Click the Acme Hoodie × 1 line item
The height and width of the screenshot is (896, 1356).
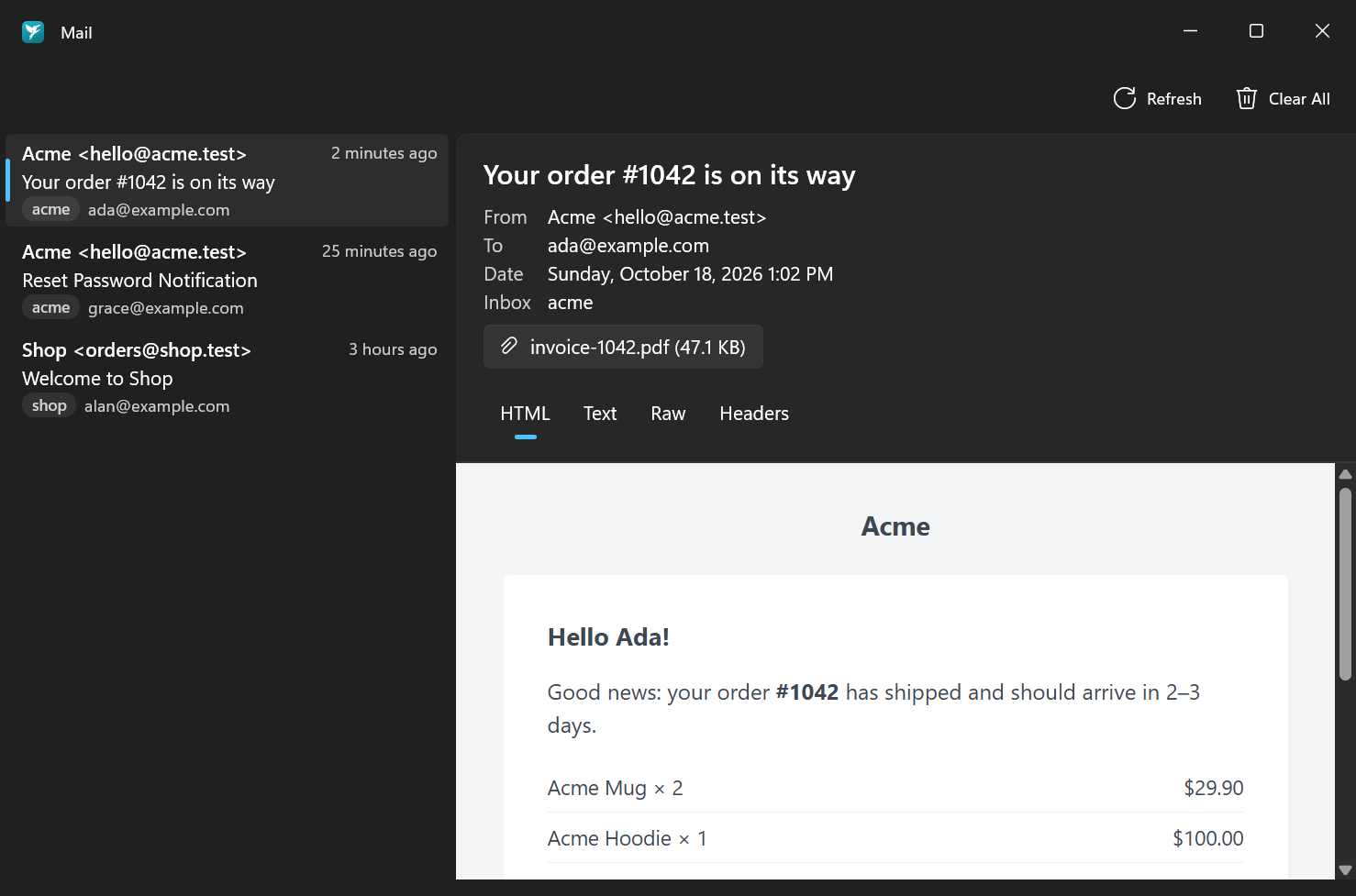click(628, 838)
